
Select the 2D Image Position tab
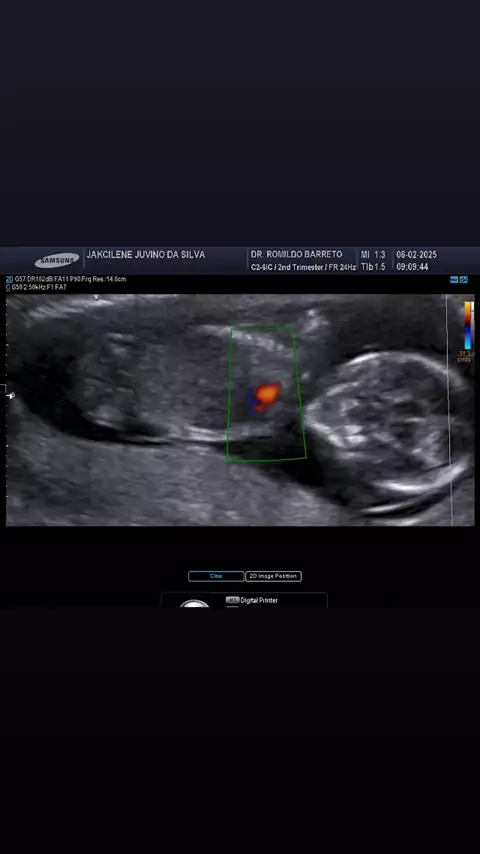pos(273,576)
